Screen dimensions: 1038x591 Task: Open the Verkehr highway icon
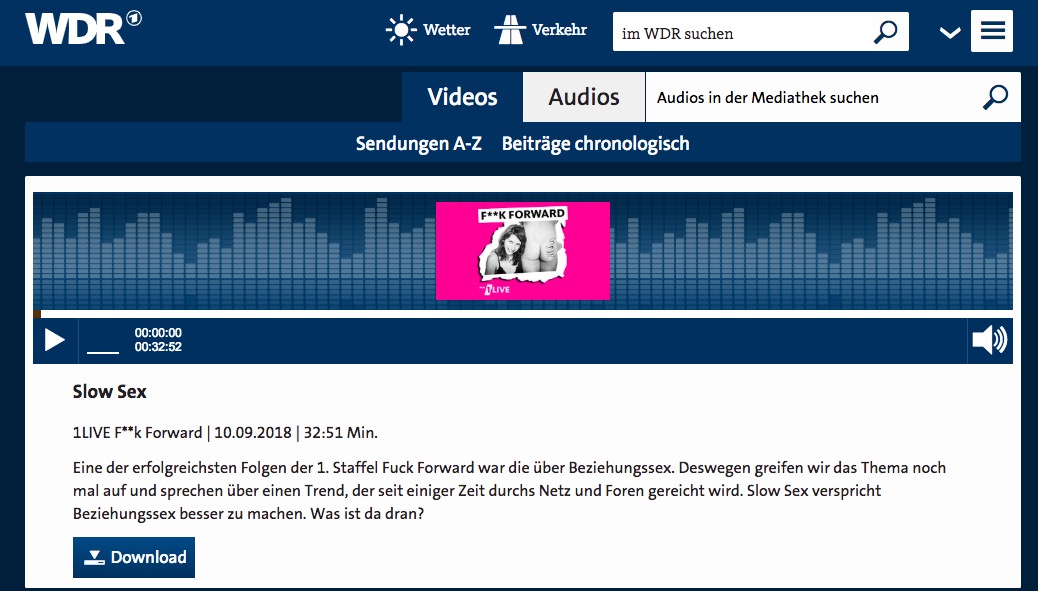coord(510,30)
